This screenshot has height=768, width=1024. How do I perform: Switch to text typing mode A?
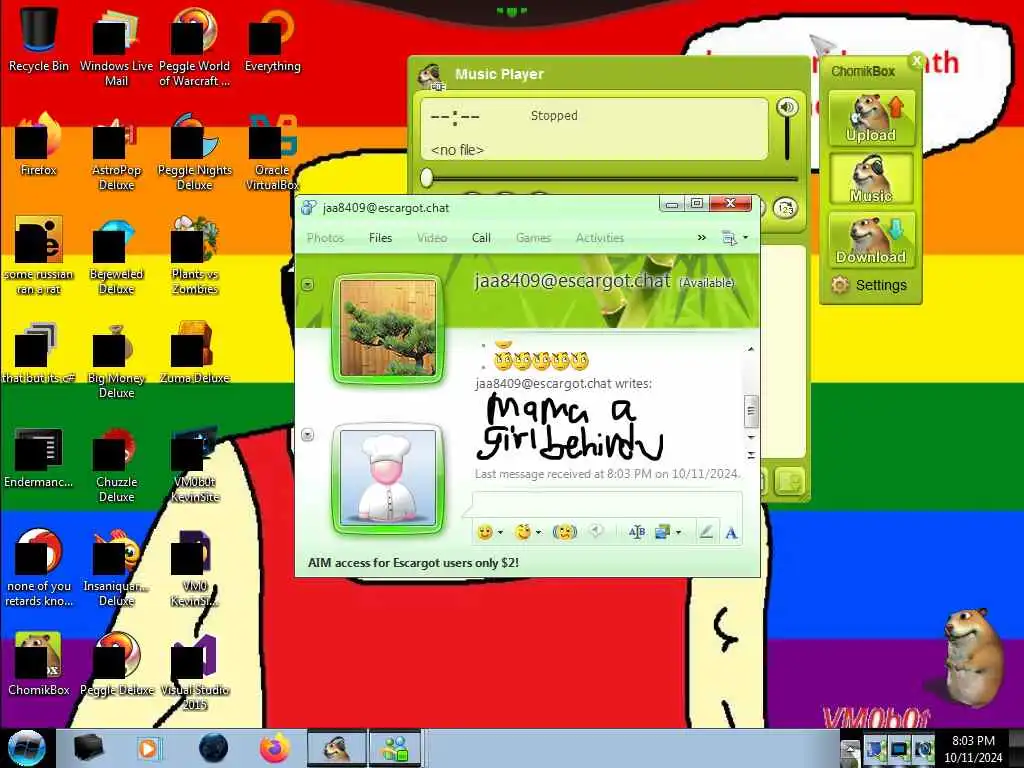coord(731,533)
